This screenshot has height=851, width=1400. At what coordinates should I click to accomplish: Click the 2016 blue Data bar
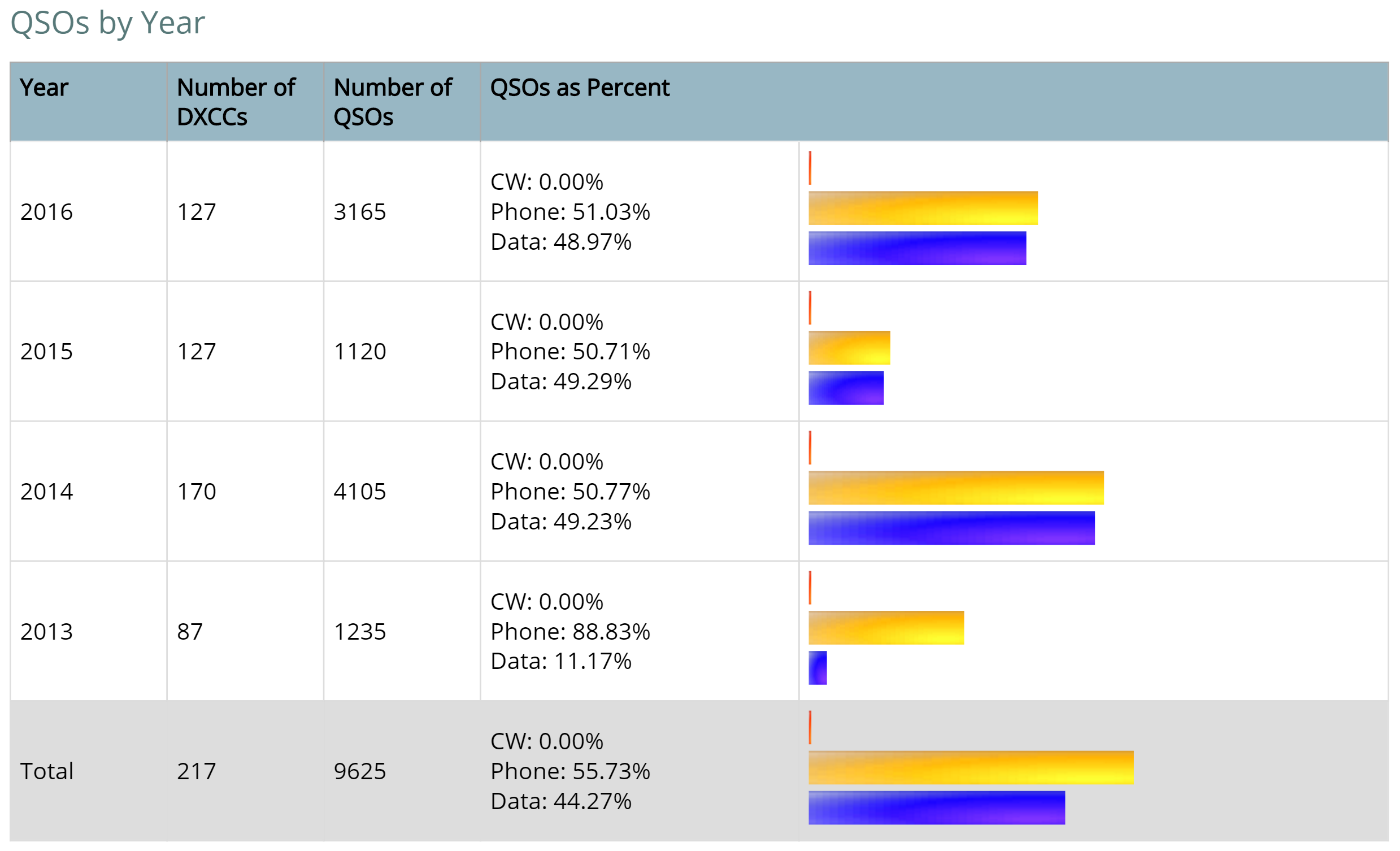[x=917, y=248]
